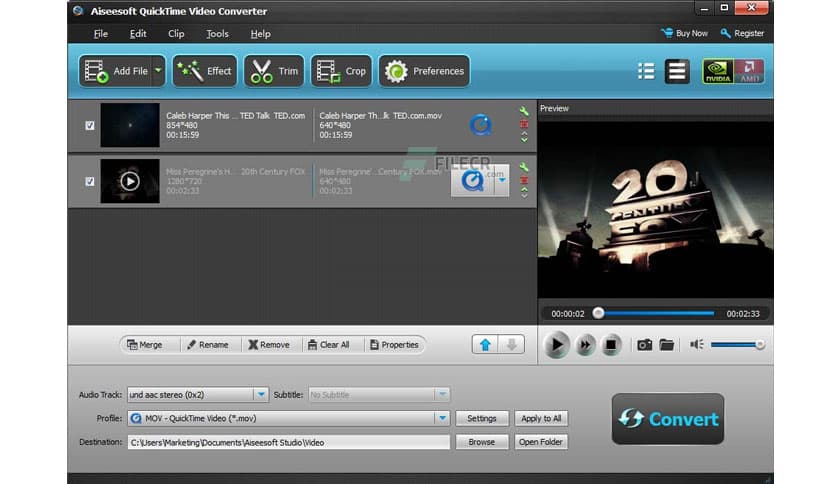Open Preferences
Image resolution: width=836 pixels, height=484 pixels.
coord(424,71)
